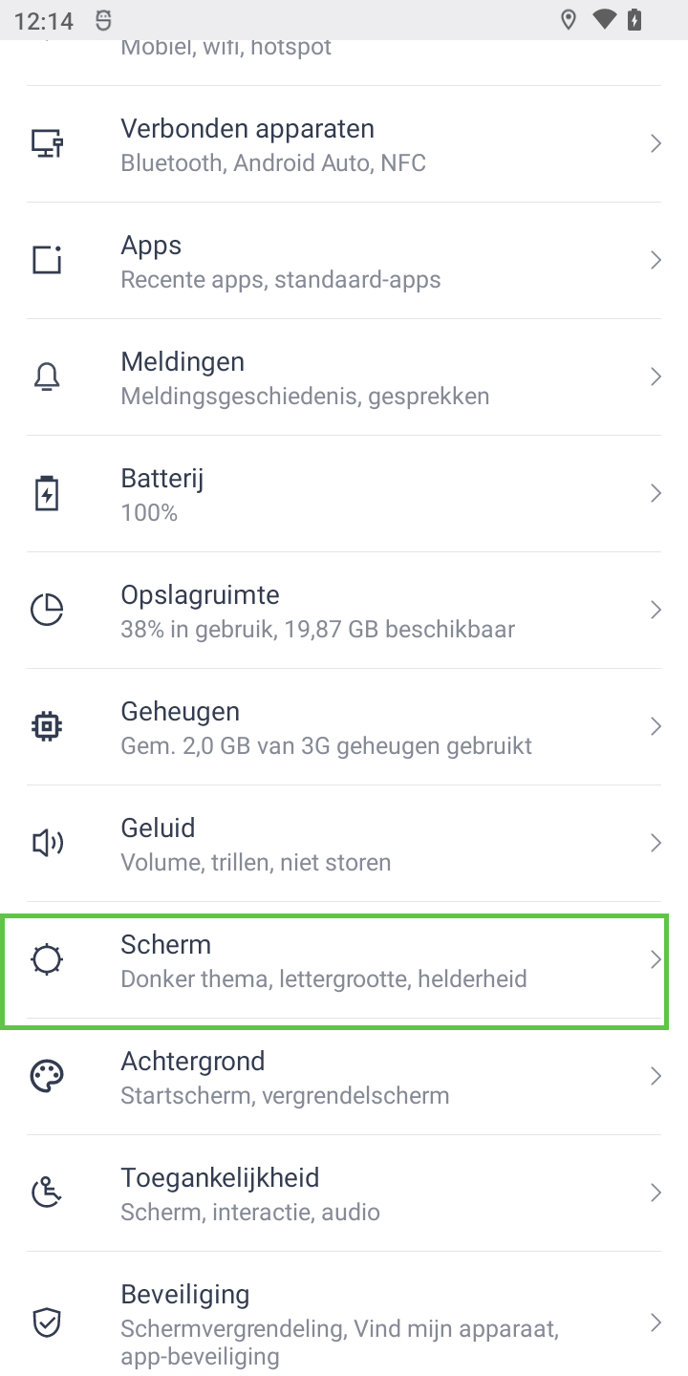The width and height of the screenshot is (688, 1376).
Task: Tap the Geheugen chip icon
Action: pos(47,727)
